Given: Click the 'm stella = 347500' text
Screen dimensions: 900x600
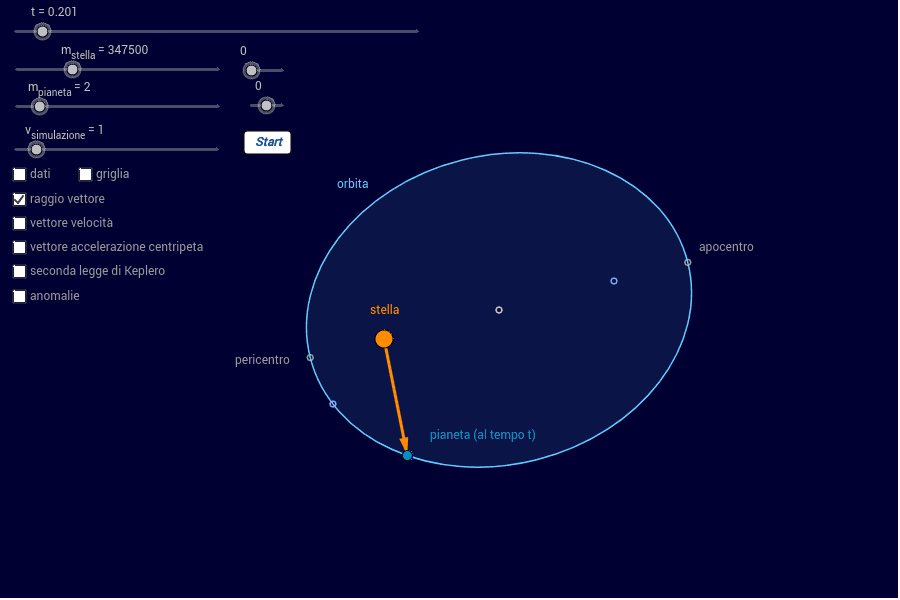Looking at the screenshot, I should (x=104, y=51).
